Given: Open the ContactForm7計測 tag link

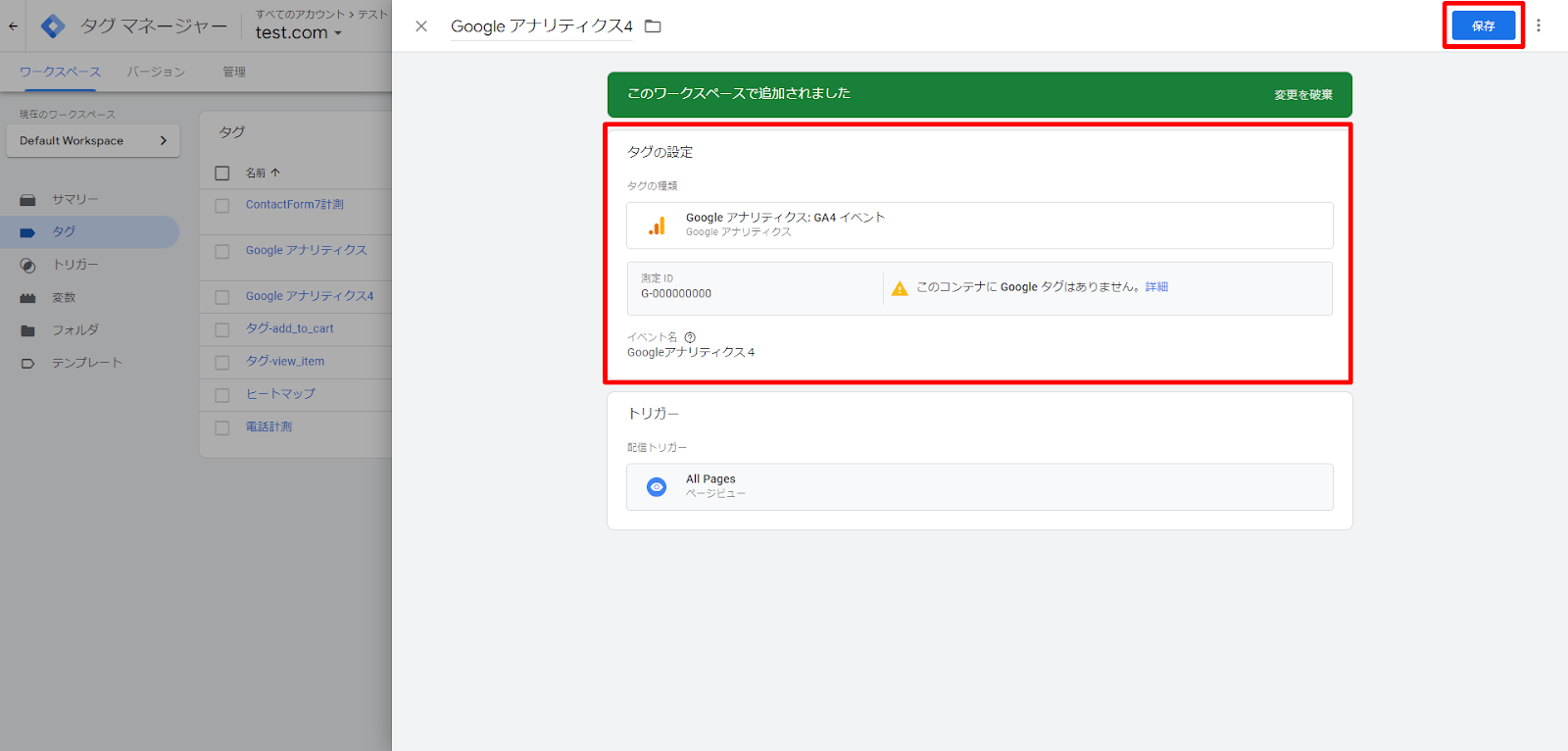Looking at the screenshot, I should (295, 205).
